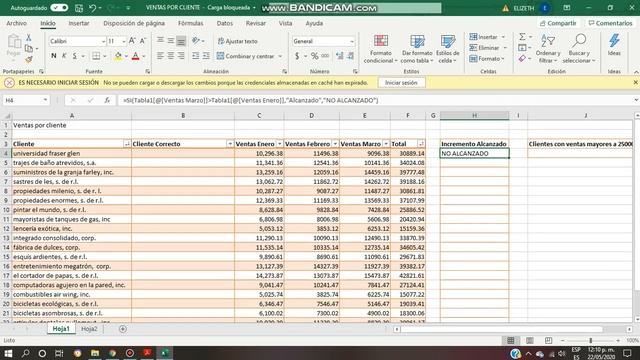Click the Cut scissors icon

coord(29,38)
